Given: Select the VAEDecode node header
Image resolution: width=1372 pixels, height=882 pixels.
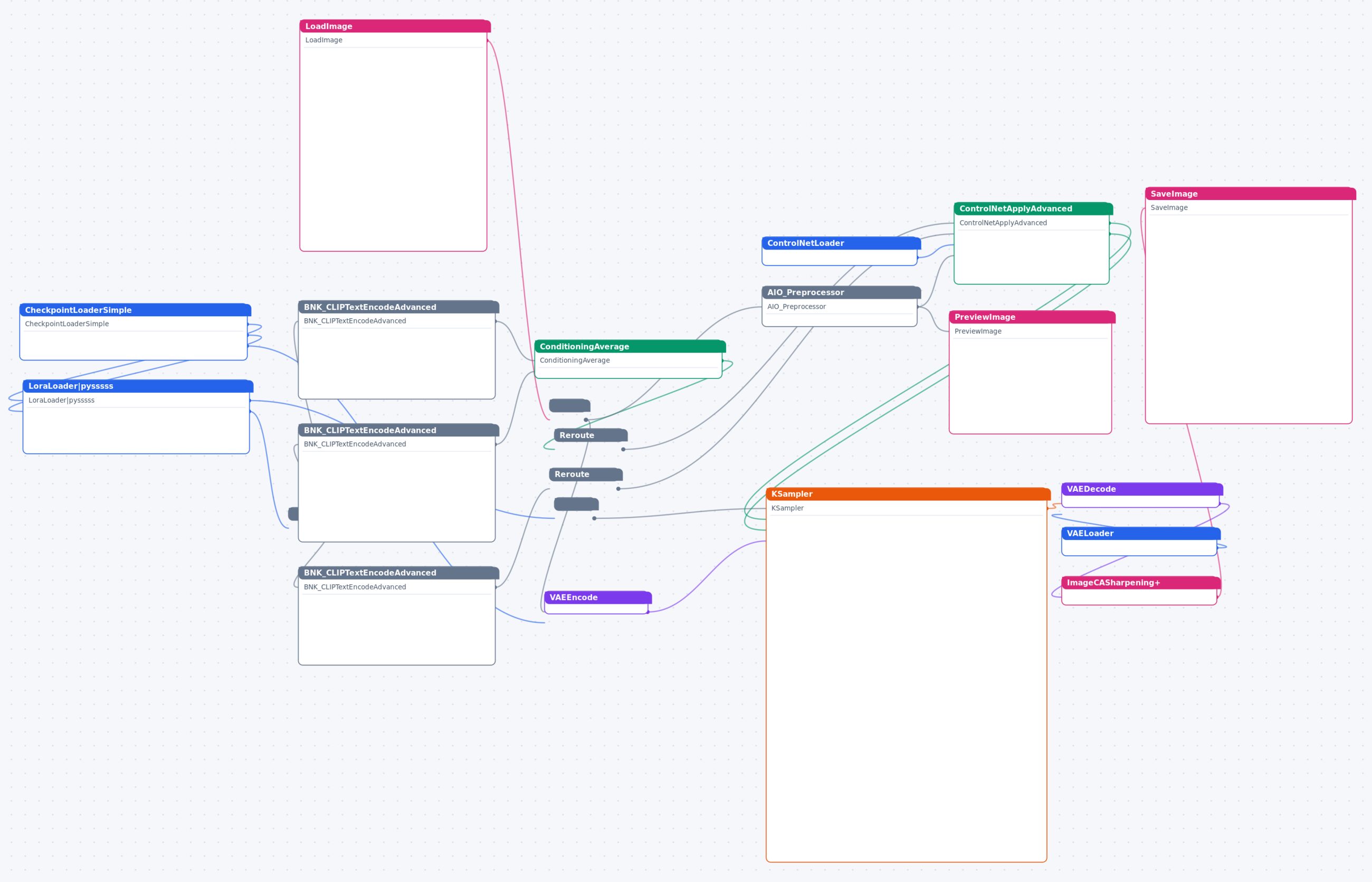Looking at the screenshot, I should pos(1142,489).
